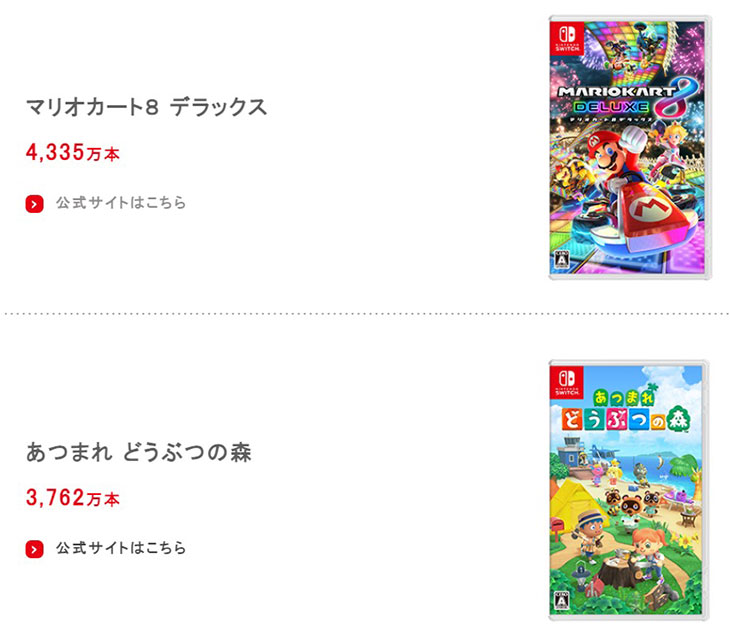Click the マリオカート8 デラックス title text

click(x=147, y=107)
